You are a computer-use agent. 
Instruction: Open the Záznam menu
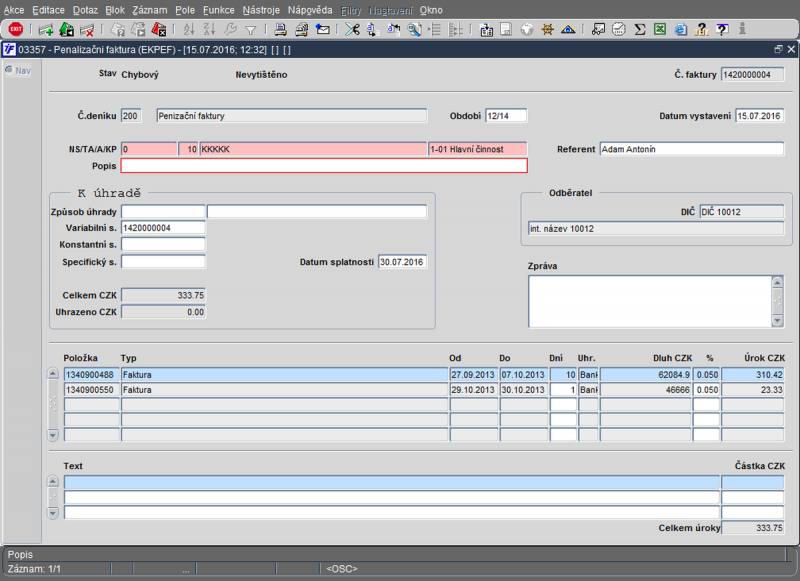(x=149, y=9)
